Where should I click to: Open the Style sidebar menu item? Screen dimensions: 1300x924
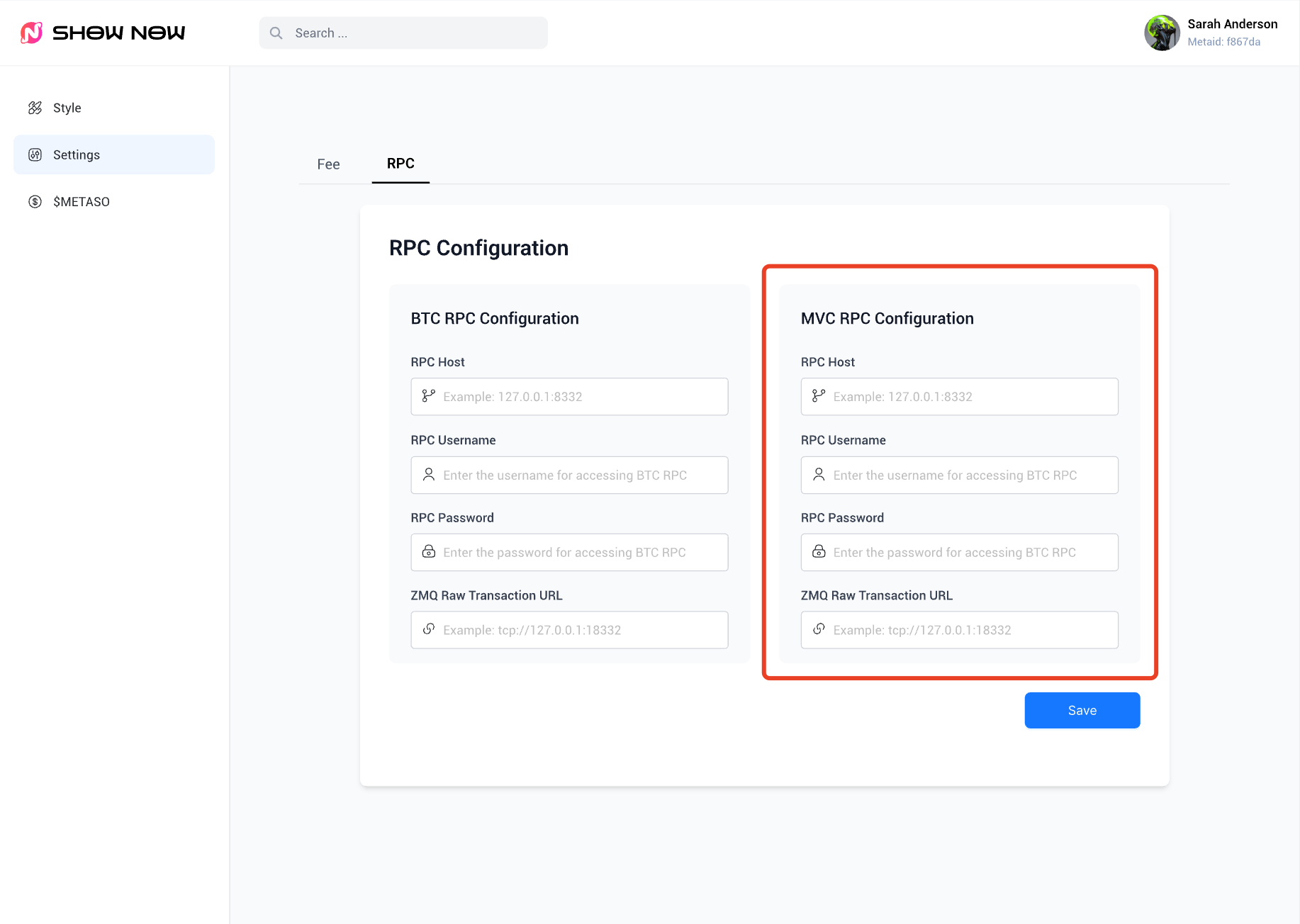point(67,108)
